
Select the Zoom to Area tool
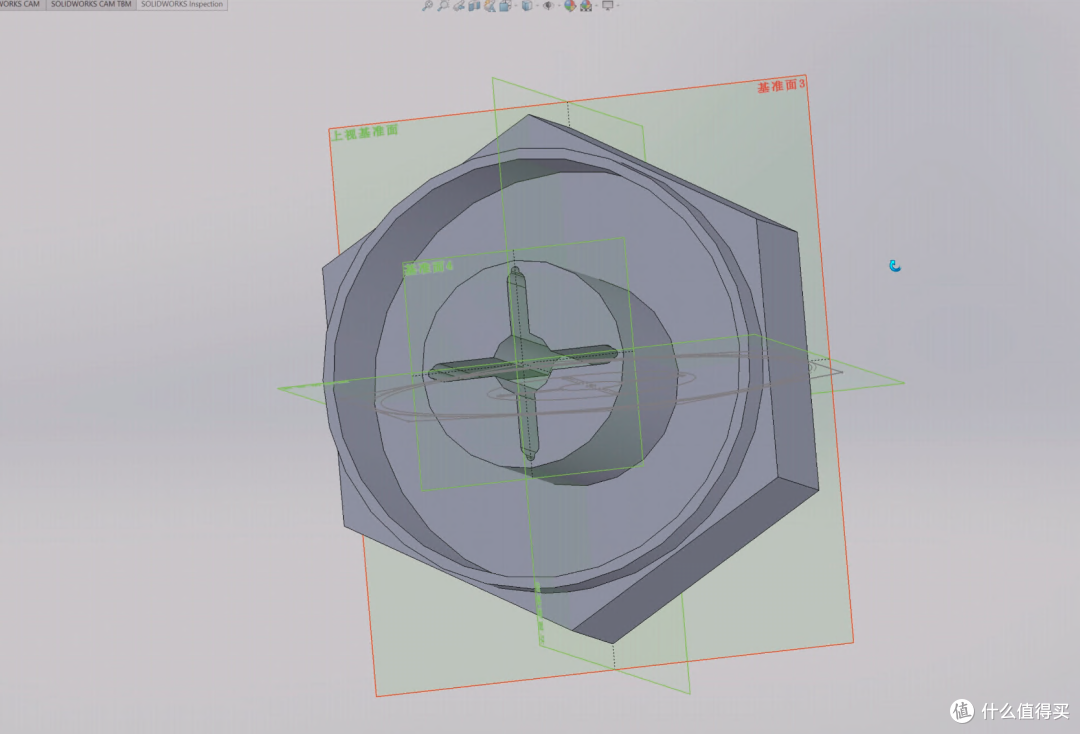pyautogui.click(x=443, y=6)
